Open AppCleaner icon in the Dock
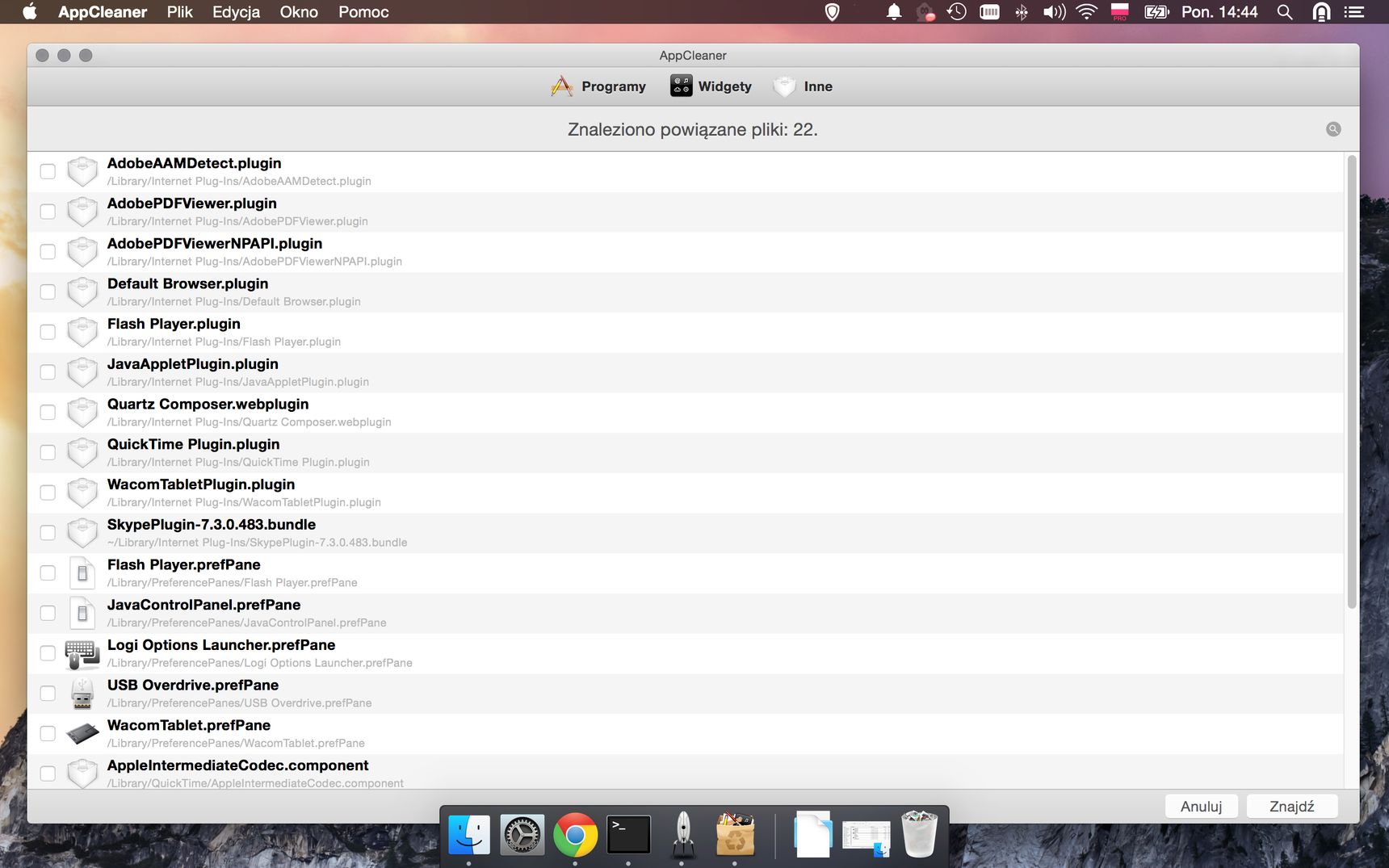Image resolution: width=1389 pixels, height=868 pixels. click(735, 833)
